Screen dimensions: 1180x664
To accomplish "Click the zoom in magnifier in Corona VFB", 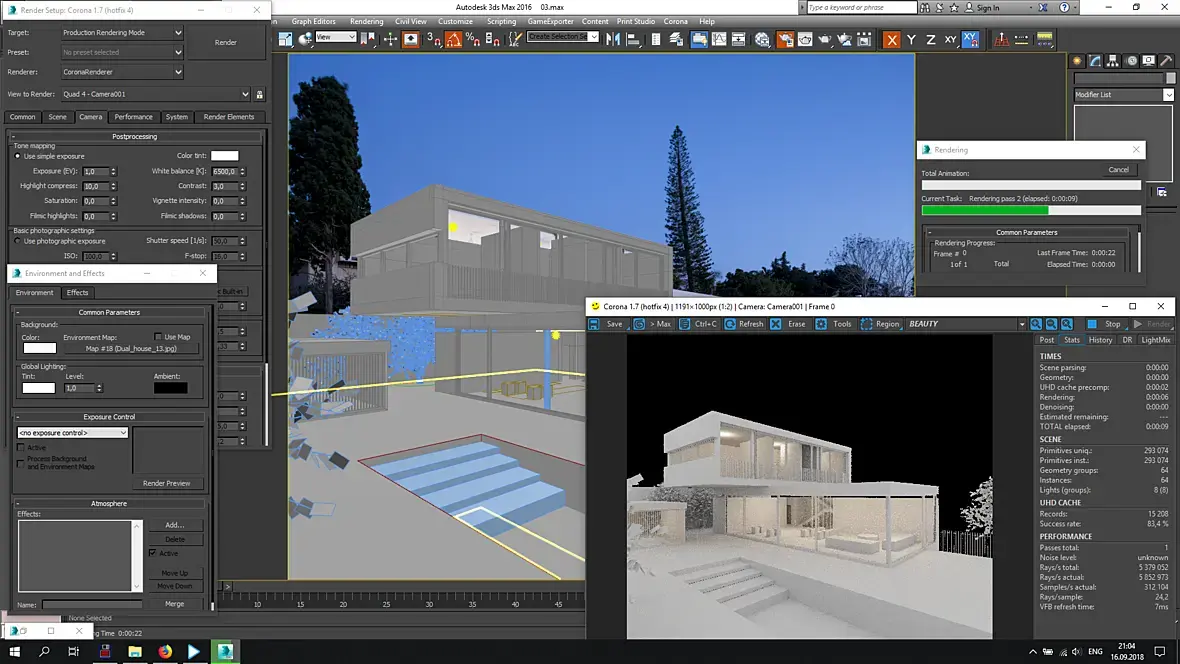I will pos(1036,324).
